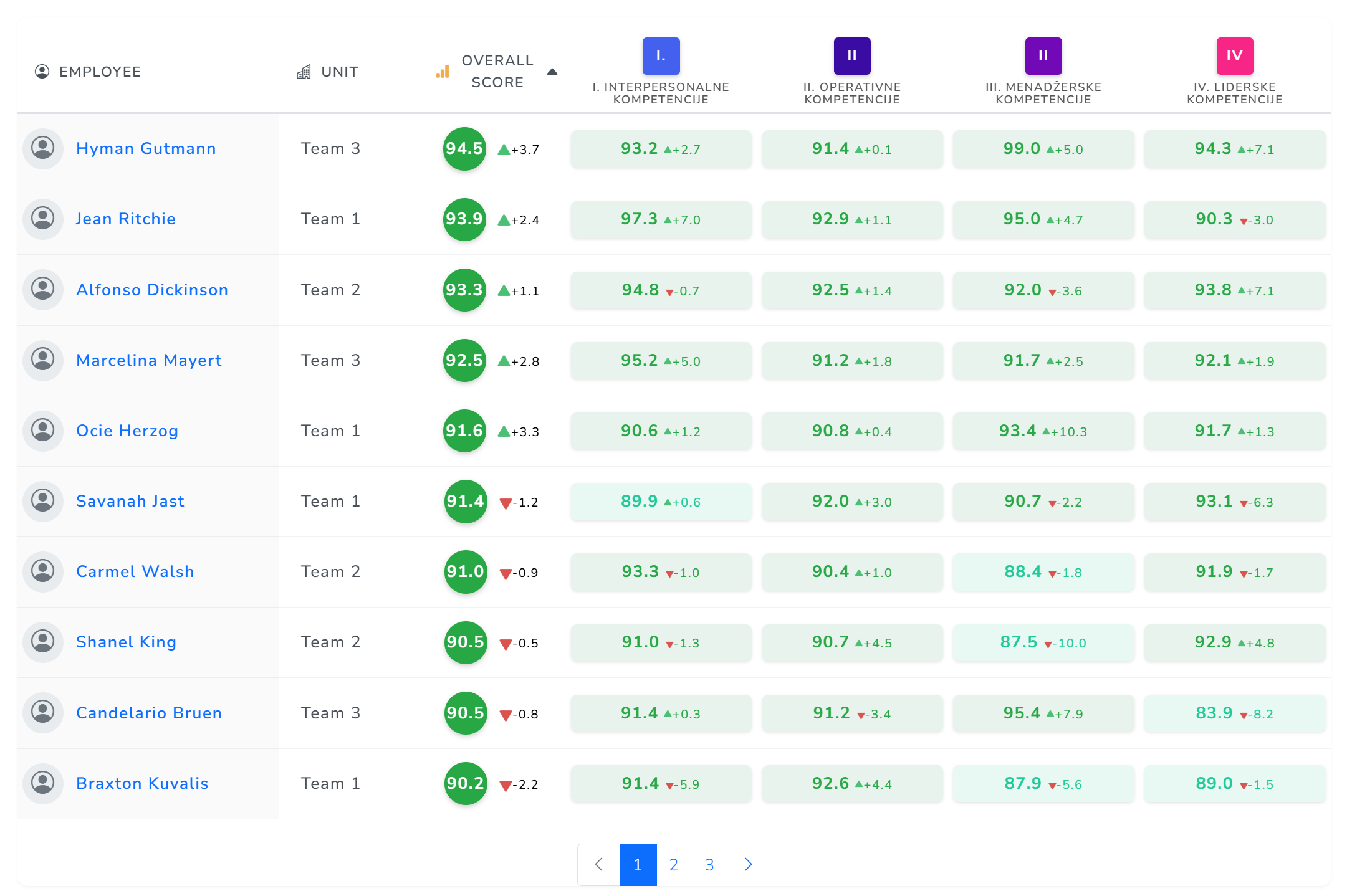This screenshot has height=896, width=1347.
Task: Click the Employee person icon in the header
Action: pyautogui.click(x=42, y=72)
